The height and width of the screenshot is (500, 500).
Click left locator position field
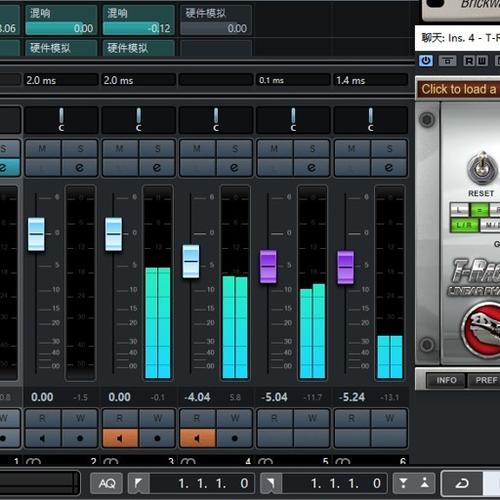[x=202, y=483]
